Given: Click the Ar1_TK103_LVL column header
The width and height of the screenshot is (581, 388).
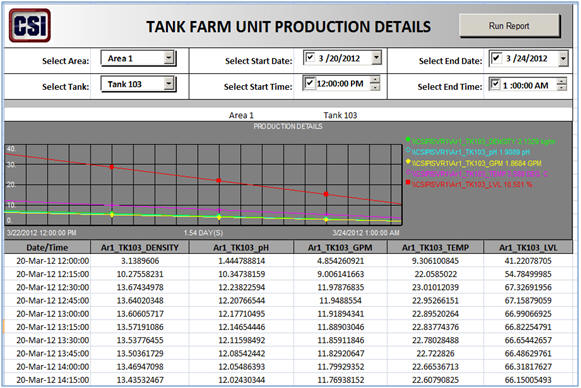Looking at the screenshot, I should 528,247.
